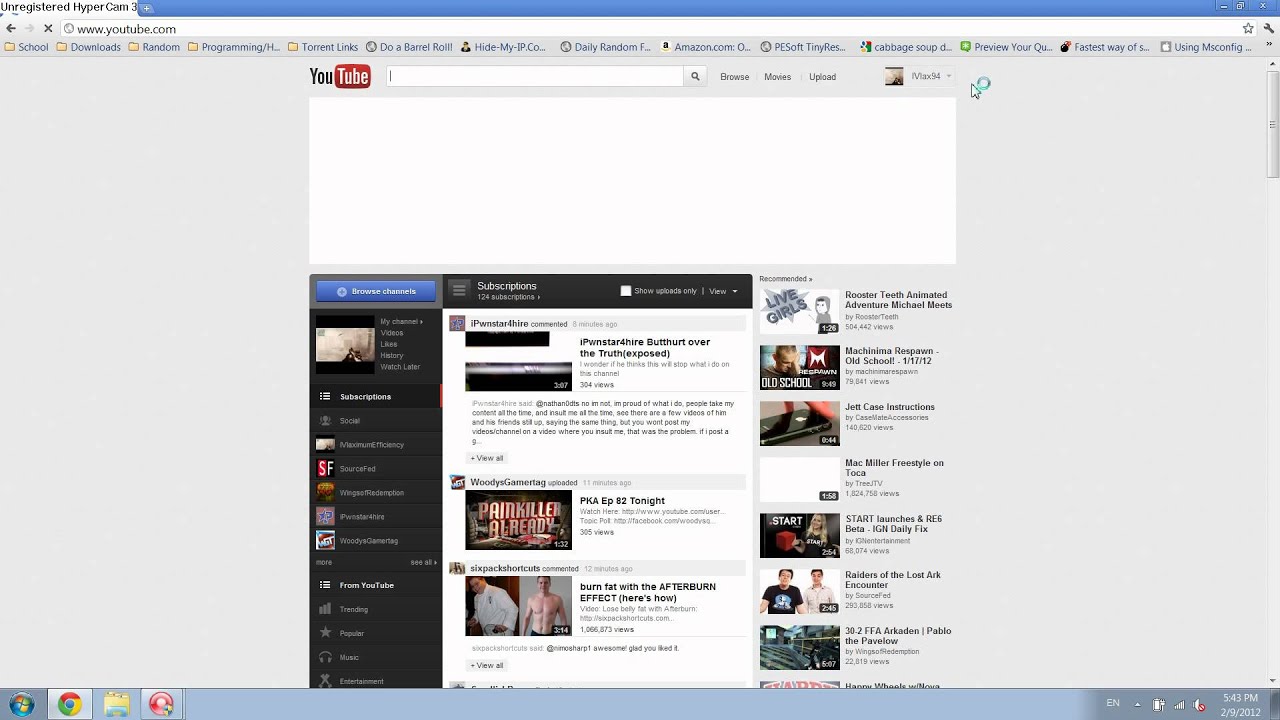The image size is (1280, 720).
Task: Click the browser back arrow
Action: (11, 29)
